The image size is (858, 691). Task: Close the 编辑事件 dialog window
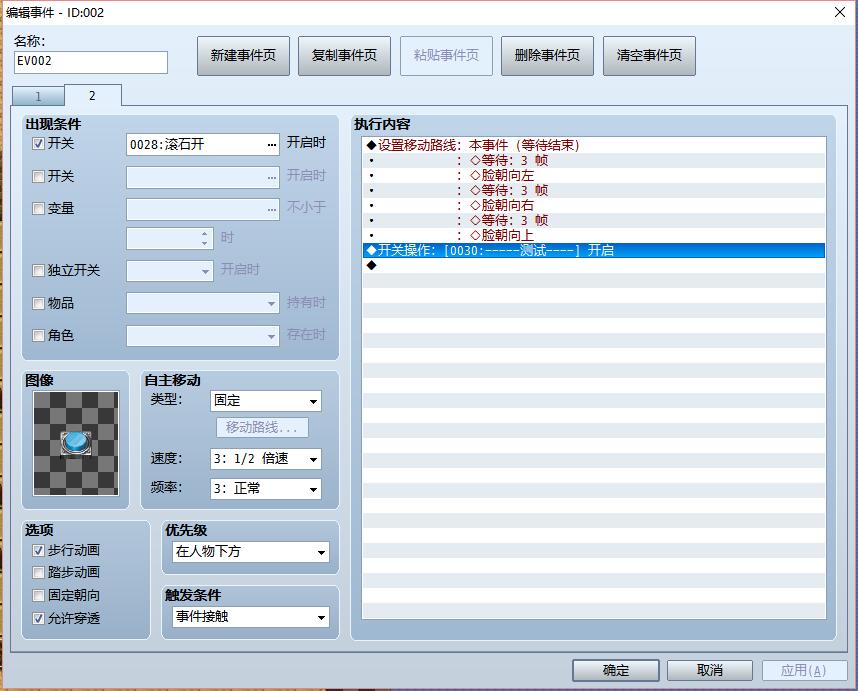[x=840, y=12]
